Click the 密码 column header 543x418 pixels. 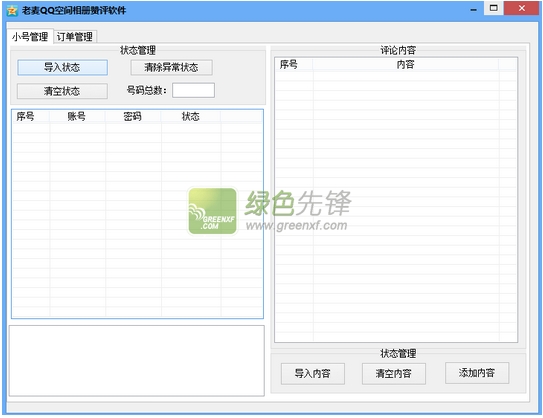coord(133,116)
